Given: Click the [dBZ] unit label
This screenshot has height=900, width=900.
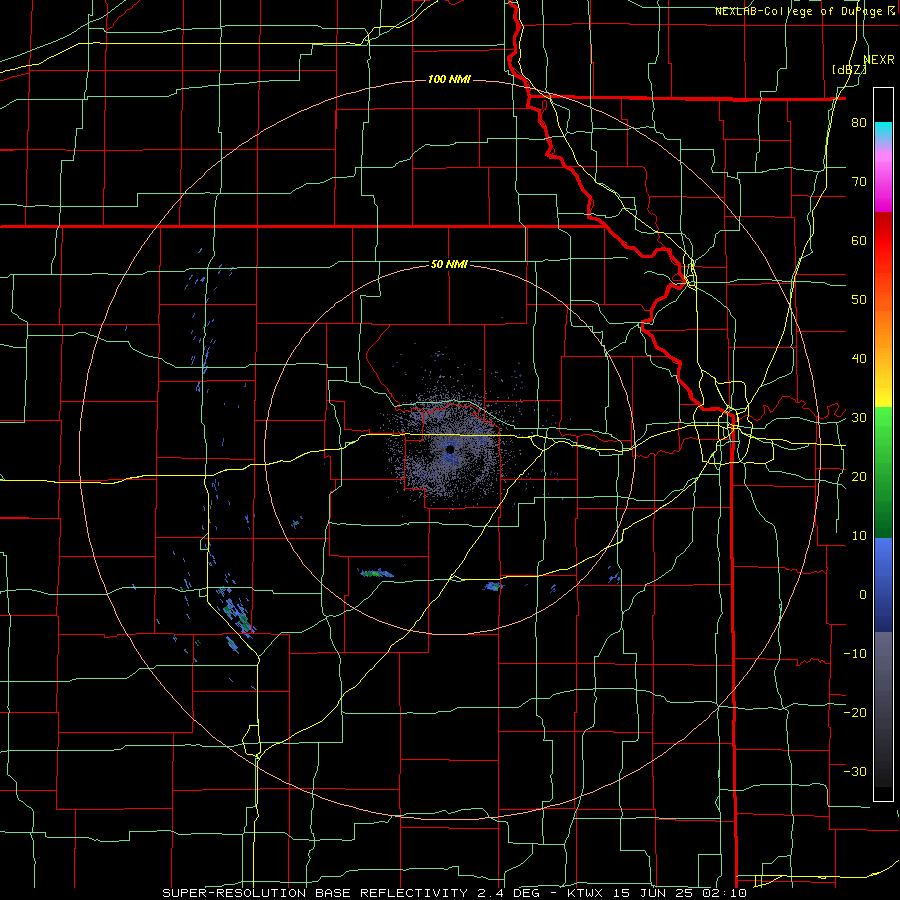Looking at the screenshot, I should coord(849,70).
